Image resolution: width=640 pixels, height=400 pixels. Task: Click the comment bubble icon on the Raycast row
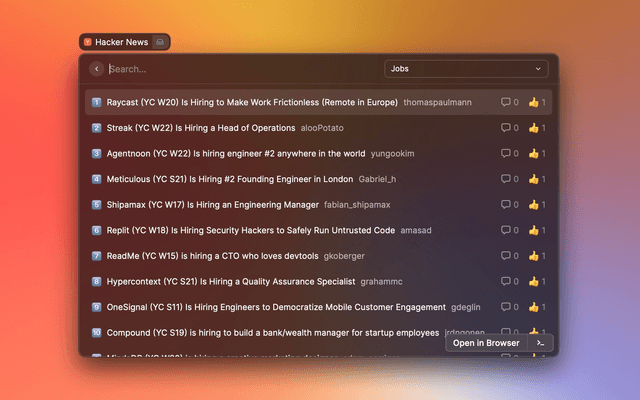[506, 102]
